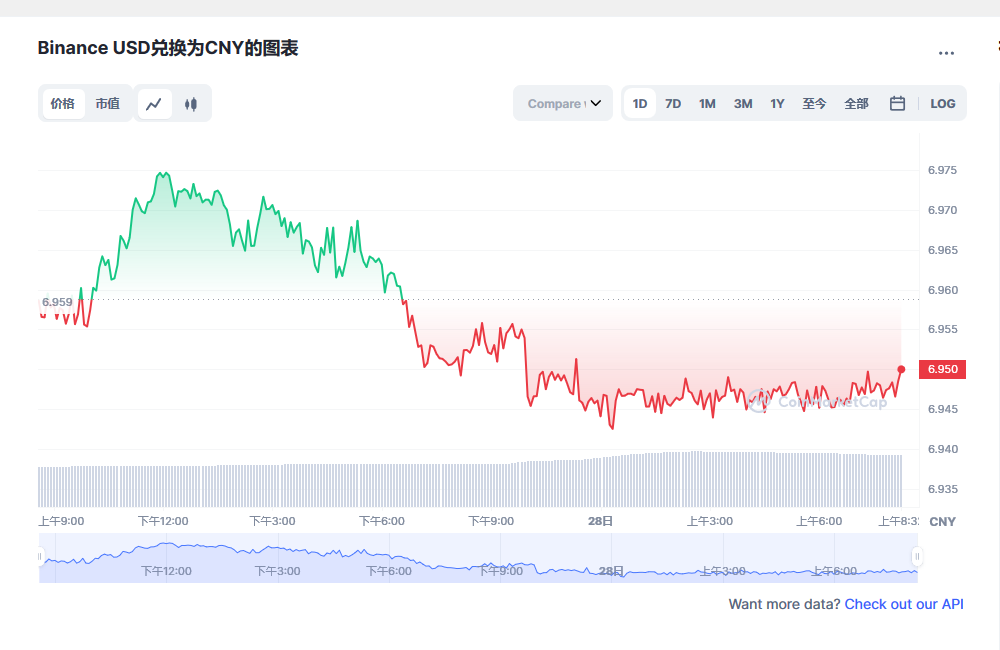Click the 6.970 axis value
Image resolution: width=1000 pixels, height=650 pixels.
point(943,211)
